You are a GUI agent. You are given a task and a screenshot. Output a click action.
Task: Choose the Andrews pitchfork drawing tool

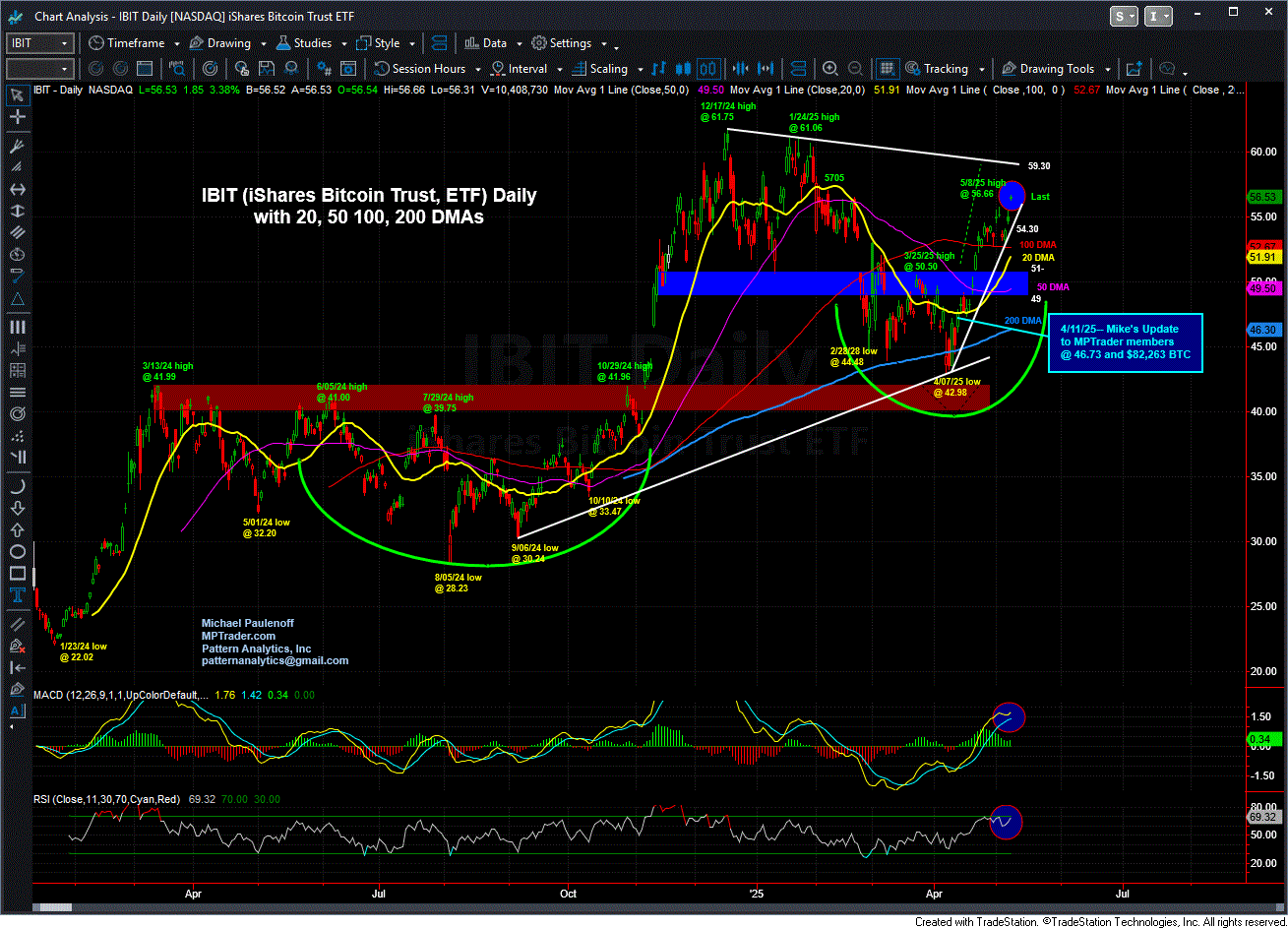[x=19, y=145]
